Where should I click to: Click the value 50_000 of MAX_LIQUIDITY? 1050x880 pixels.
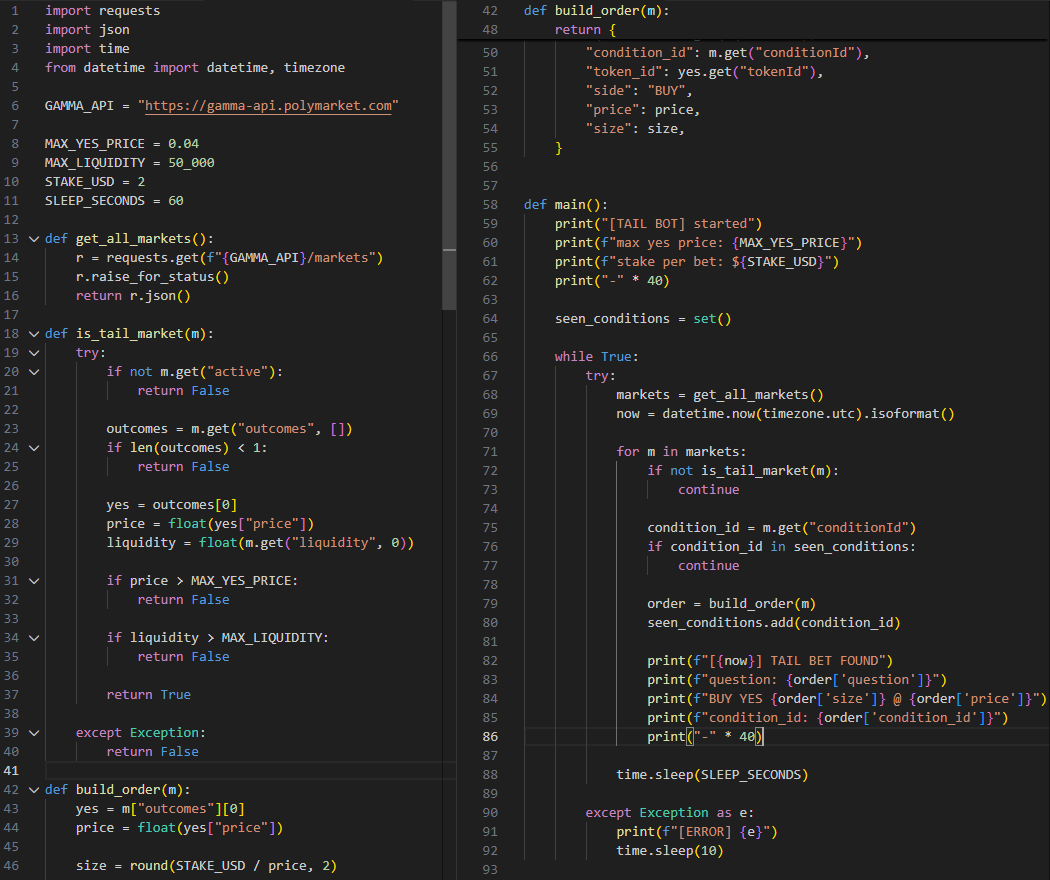point(192,163)
